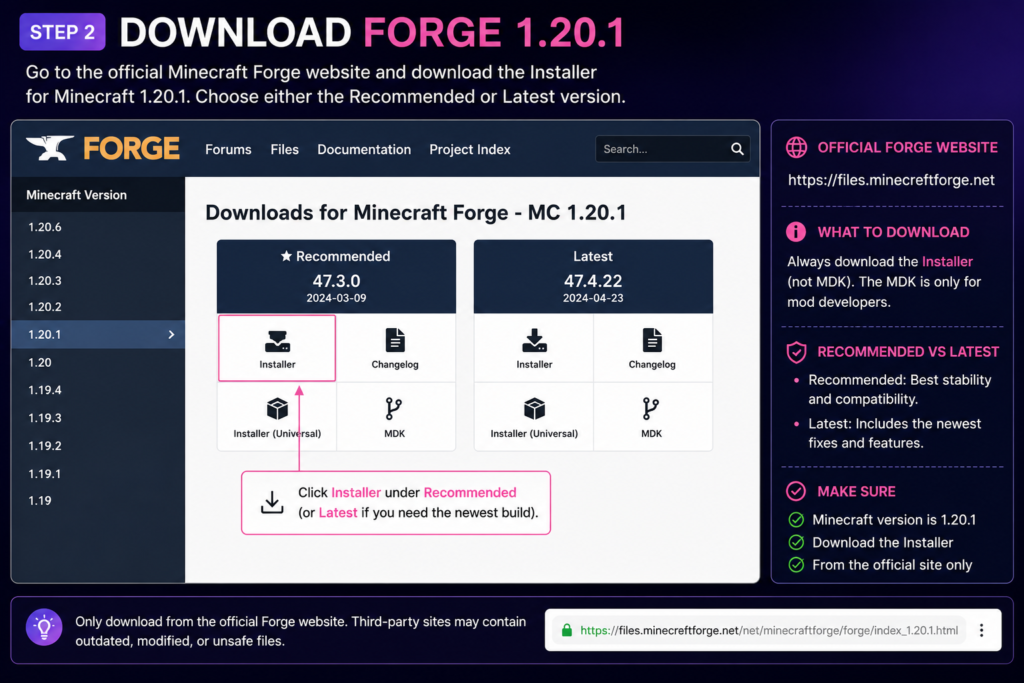Select Minecraft version 1.20
The image size is (1024, 683).
pos(98,362)
